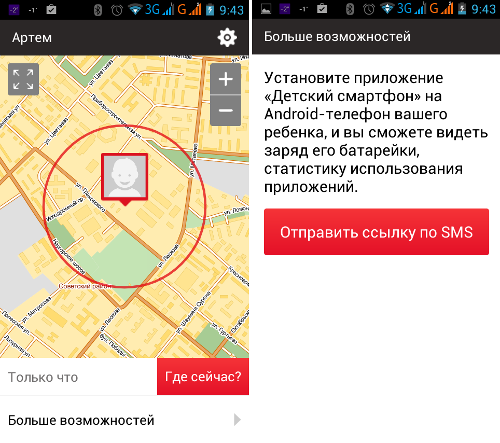
Task: Tap the Wi-Fi icon in left status bar
Action: click(x=135, y=9)
